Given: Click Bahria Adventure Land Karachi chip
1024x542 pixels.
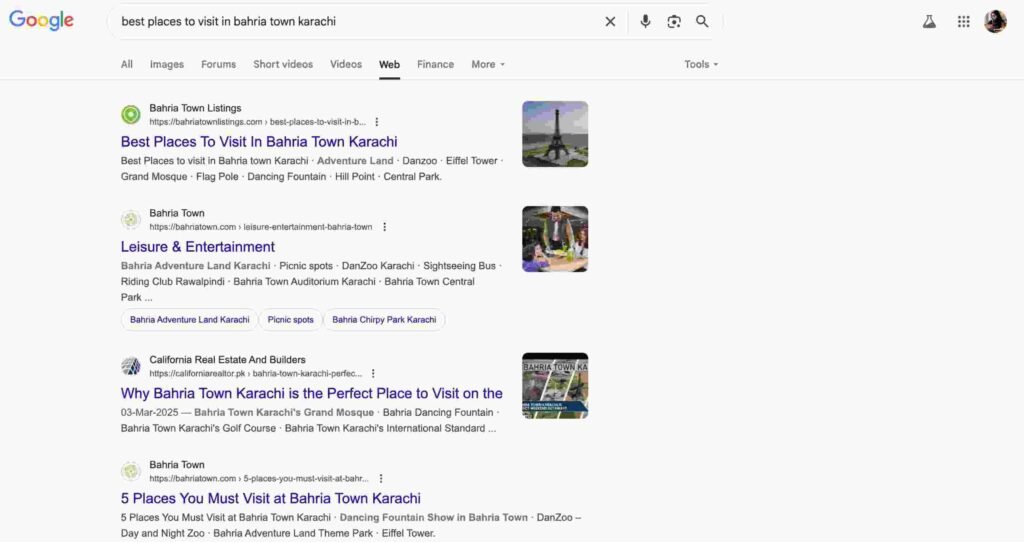Looking at the screenshot, I should [x=189, y=320].
